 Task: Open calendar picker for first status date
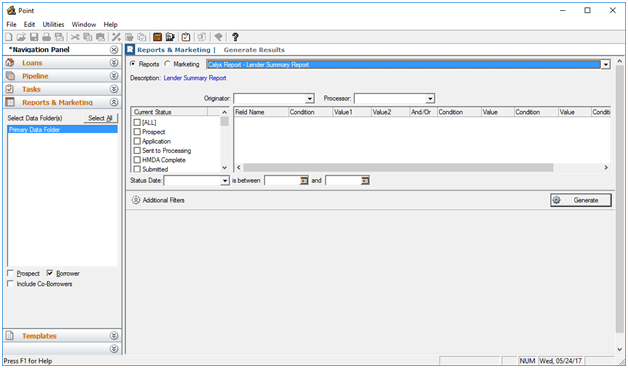tap(304, 181)
